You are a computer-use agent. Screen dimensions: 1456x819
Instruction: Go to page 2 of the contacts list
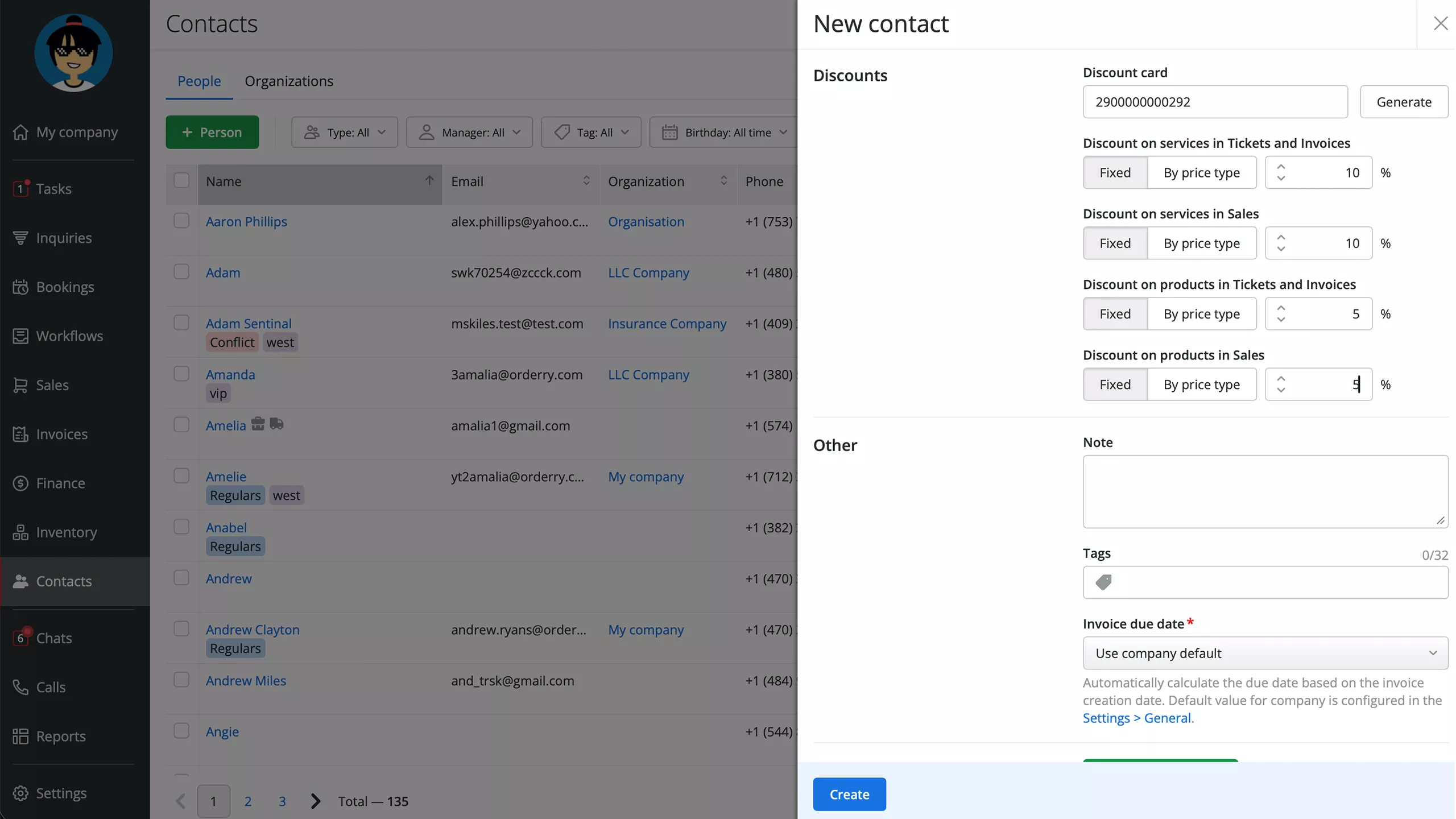coord(247,801)
